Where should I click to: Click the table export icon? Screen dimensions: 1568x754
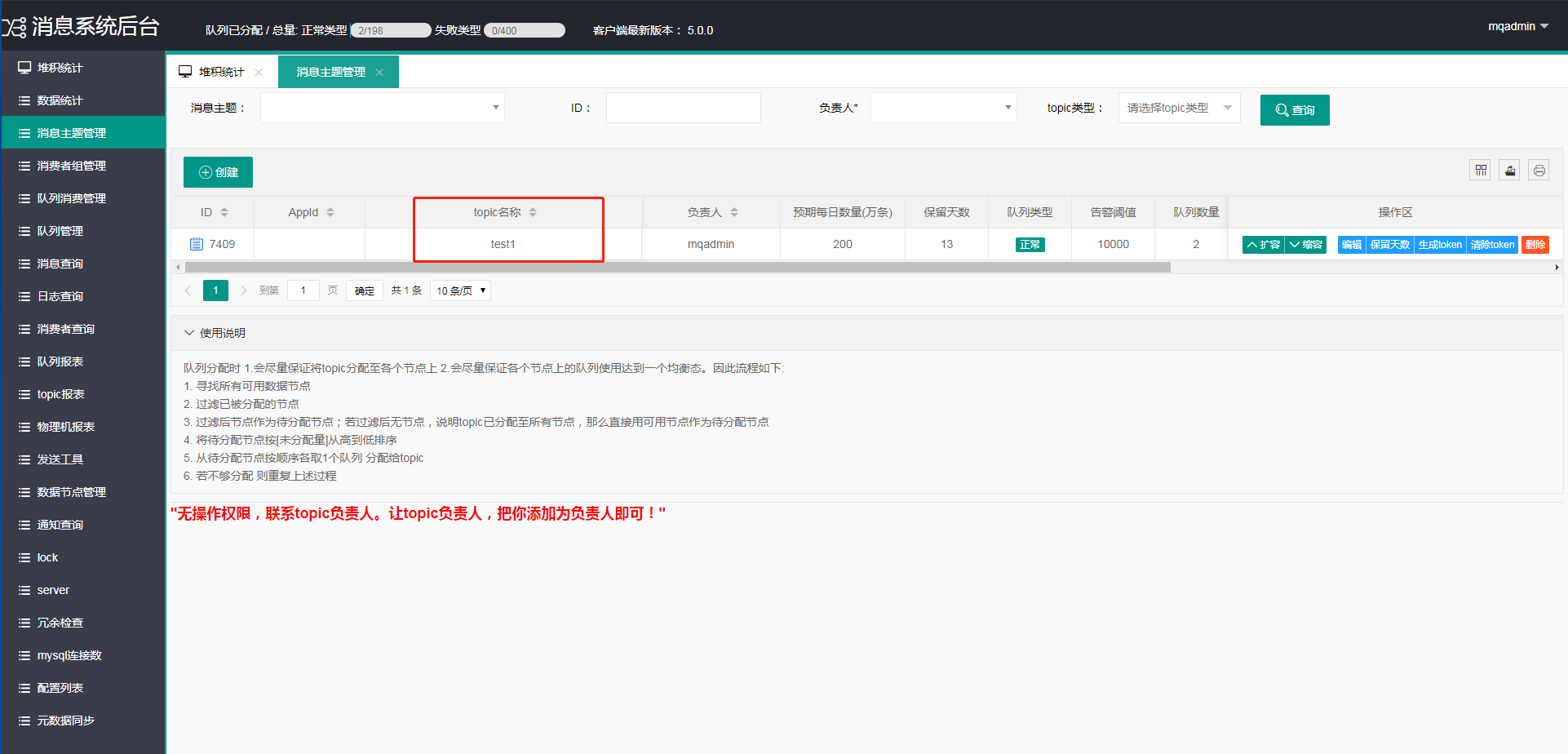click(1510, 171)
